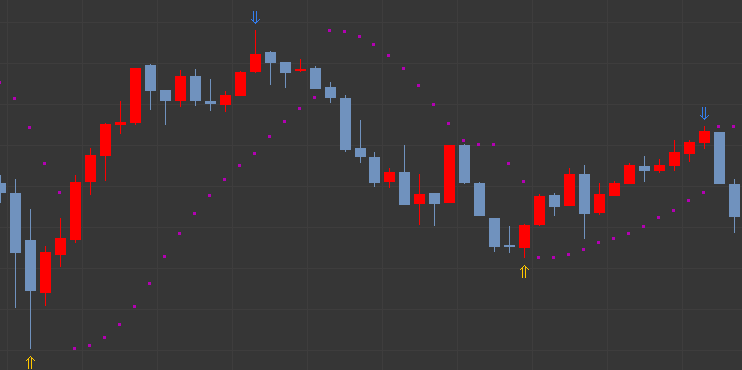The height and width of the screenshot is (370, 742).
Task: Click the first magenta dot after the mid-right yellow arrow
Action: click(x=539, y=257)
